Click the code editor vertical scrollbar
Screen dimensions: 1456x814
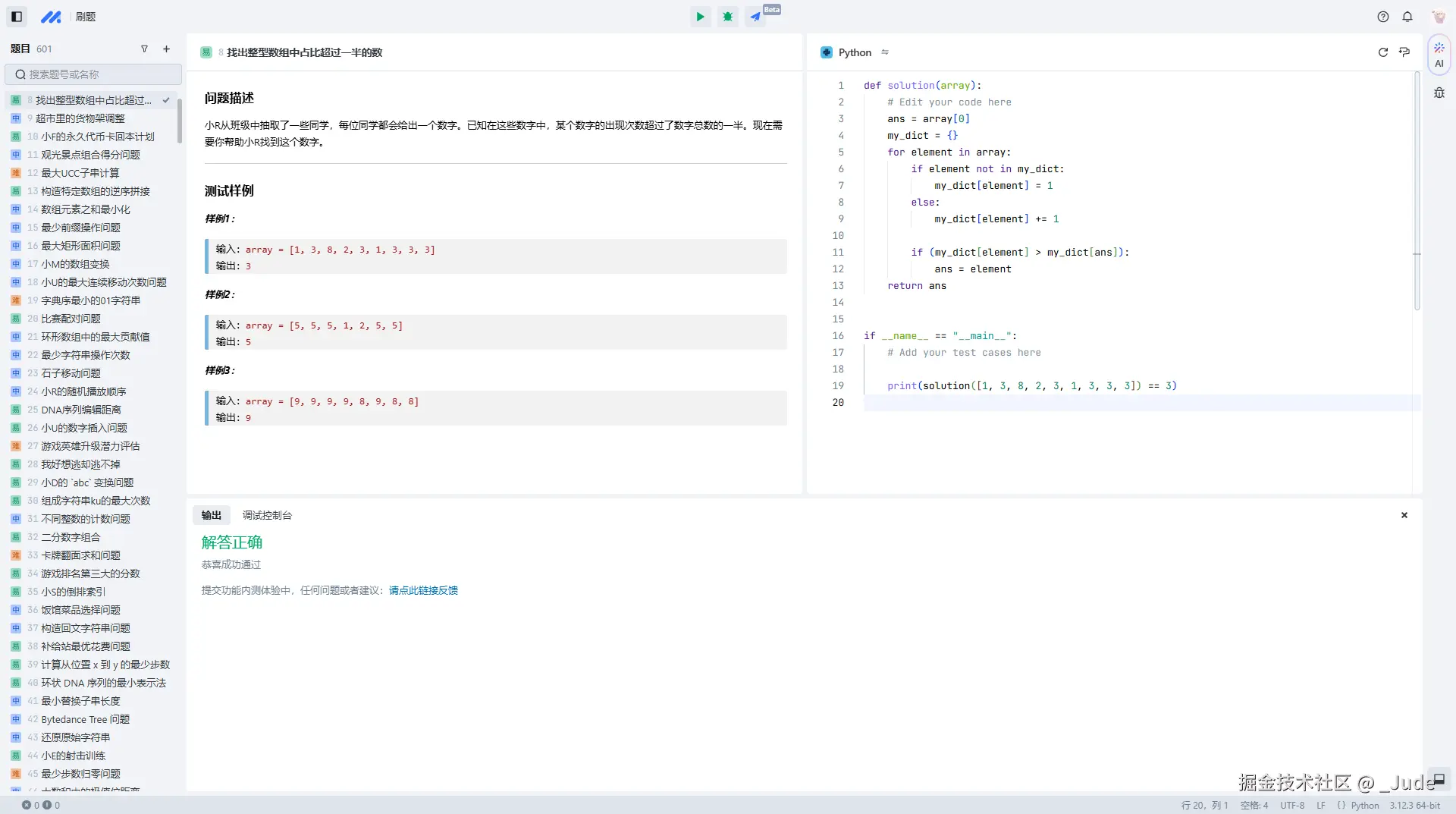(1417, 190)
